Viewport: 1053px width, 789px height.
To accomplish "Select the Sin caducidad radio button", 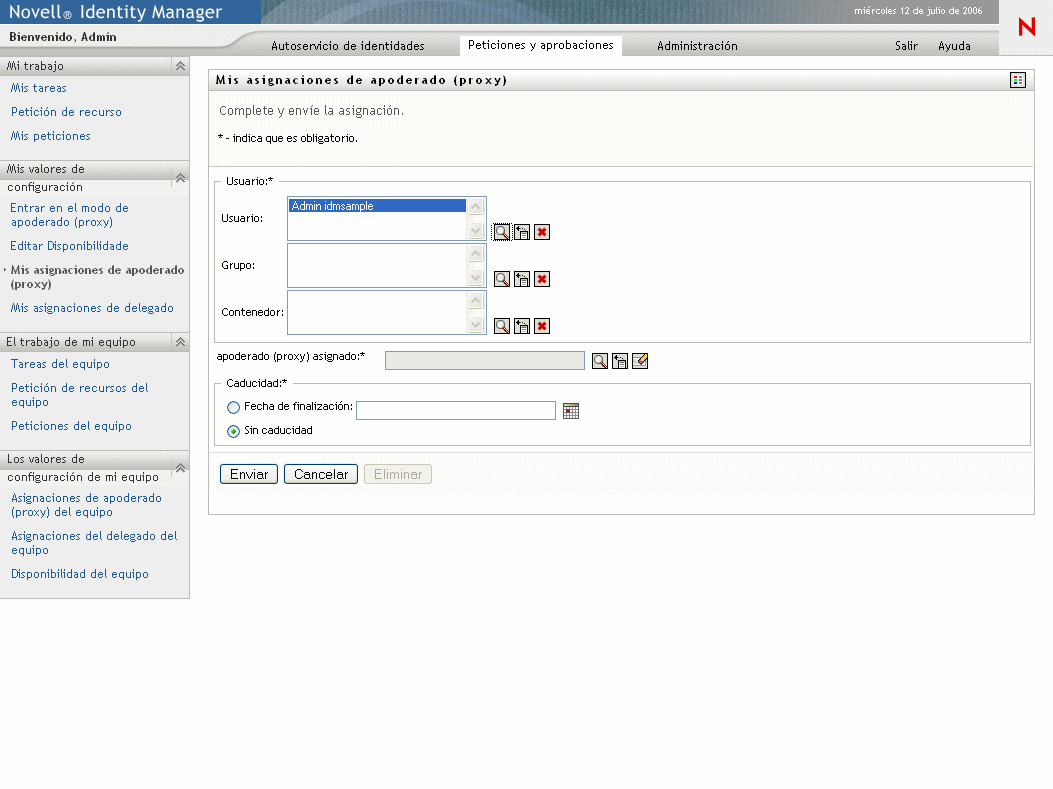I will coord(233,432).
